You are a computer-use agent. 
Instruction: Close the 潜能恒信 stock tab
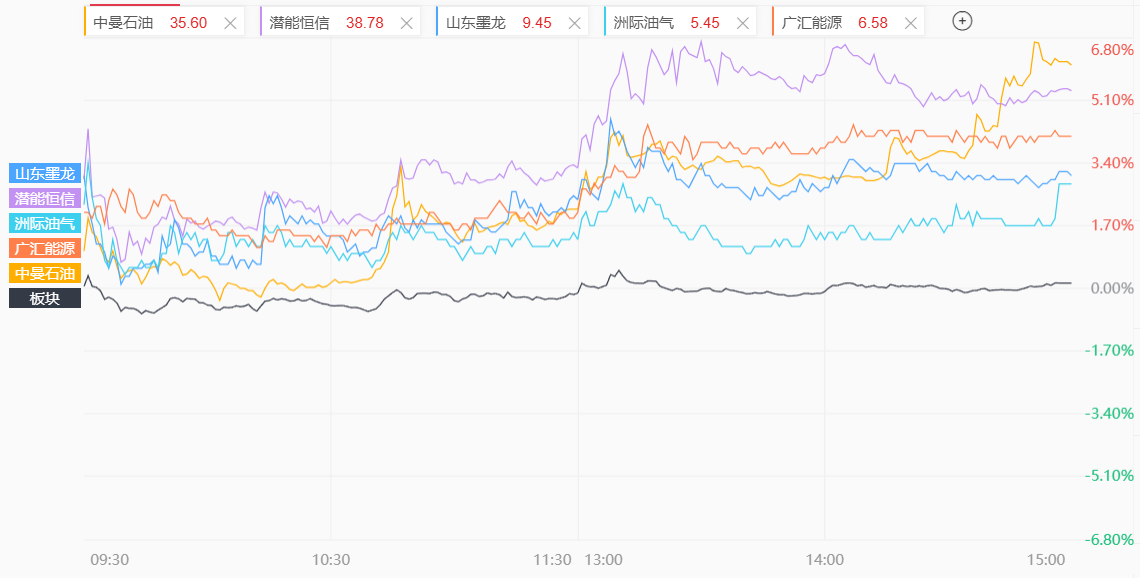click(x=406, y=23)
